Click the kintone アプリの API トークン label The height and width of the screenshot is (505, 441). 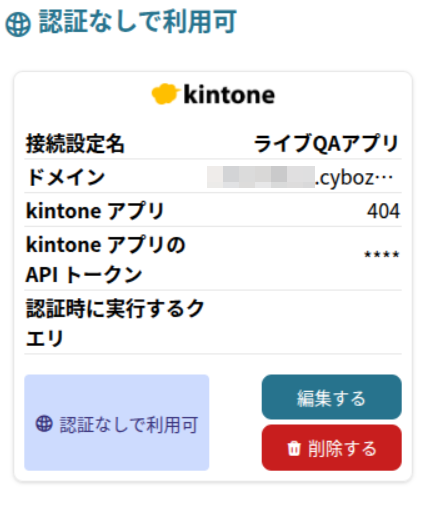[x=105, y=259]
